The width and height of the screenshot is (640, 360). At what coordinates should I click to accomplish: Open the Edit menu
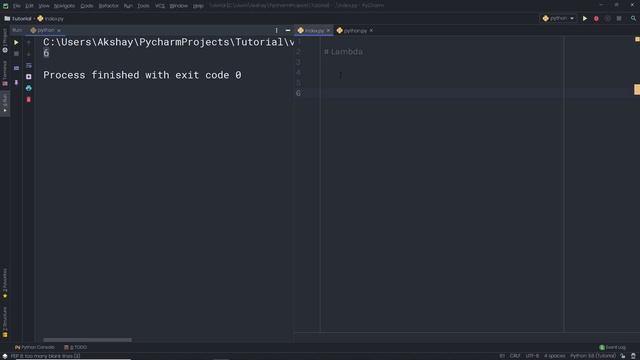coord(29,6)
